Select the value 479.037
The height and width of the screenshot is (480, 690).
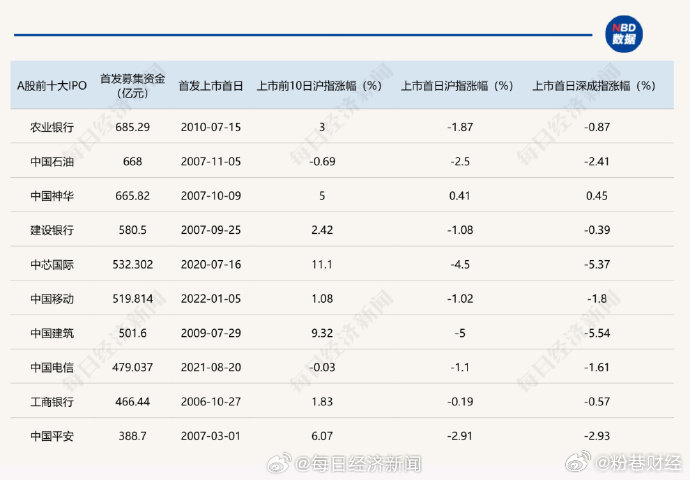click(132, 367)
